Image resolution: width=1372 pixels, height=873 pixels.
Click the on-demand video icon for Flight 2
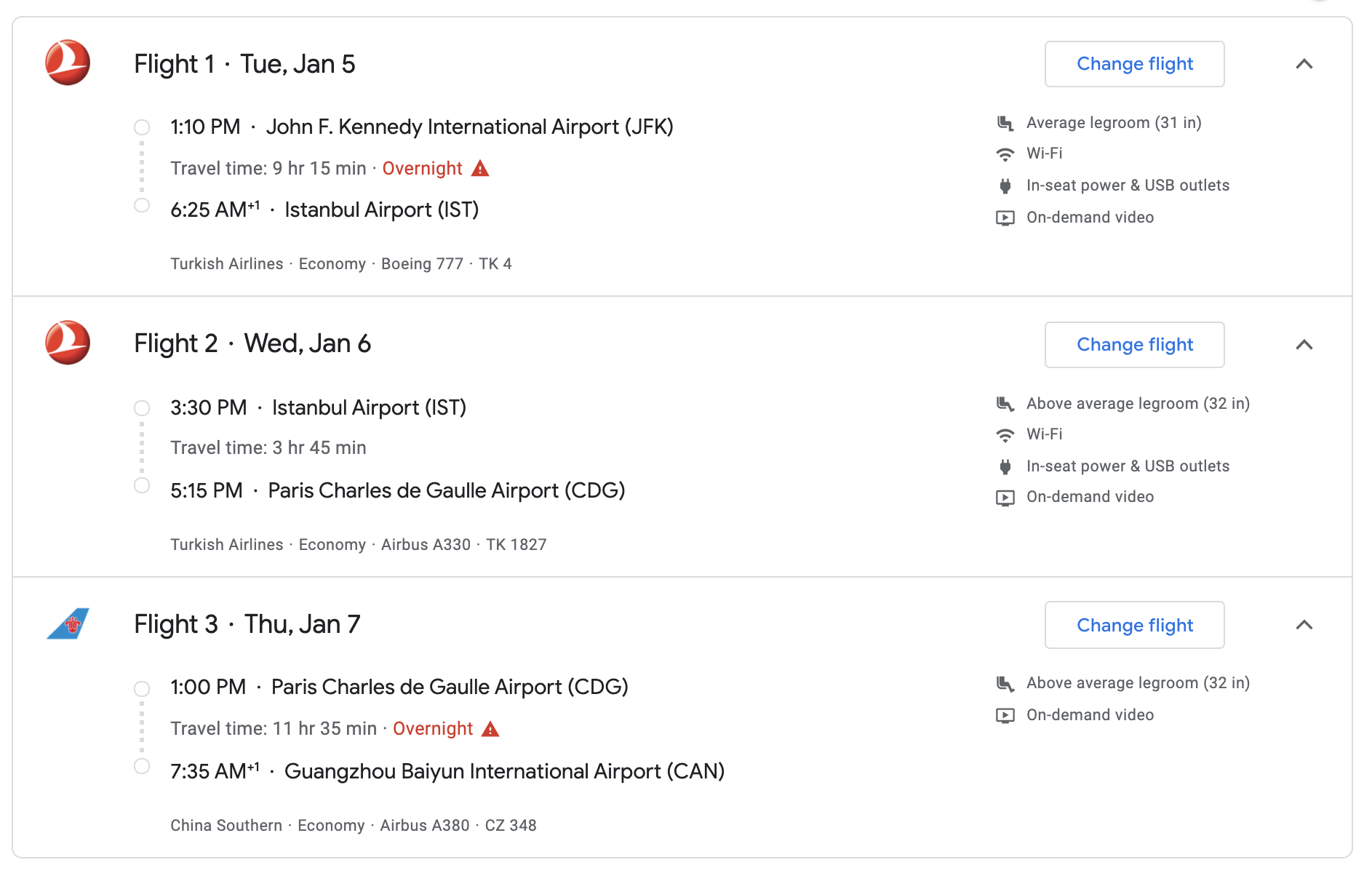pos(1005,498)
